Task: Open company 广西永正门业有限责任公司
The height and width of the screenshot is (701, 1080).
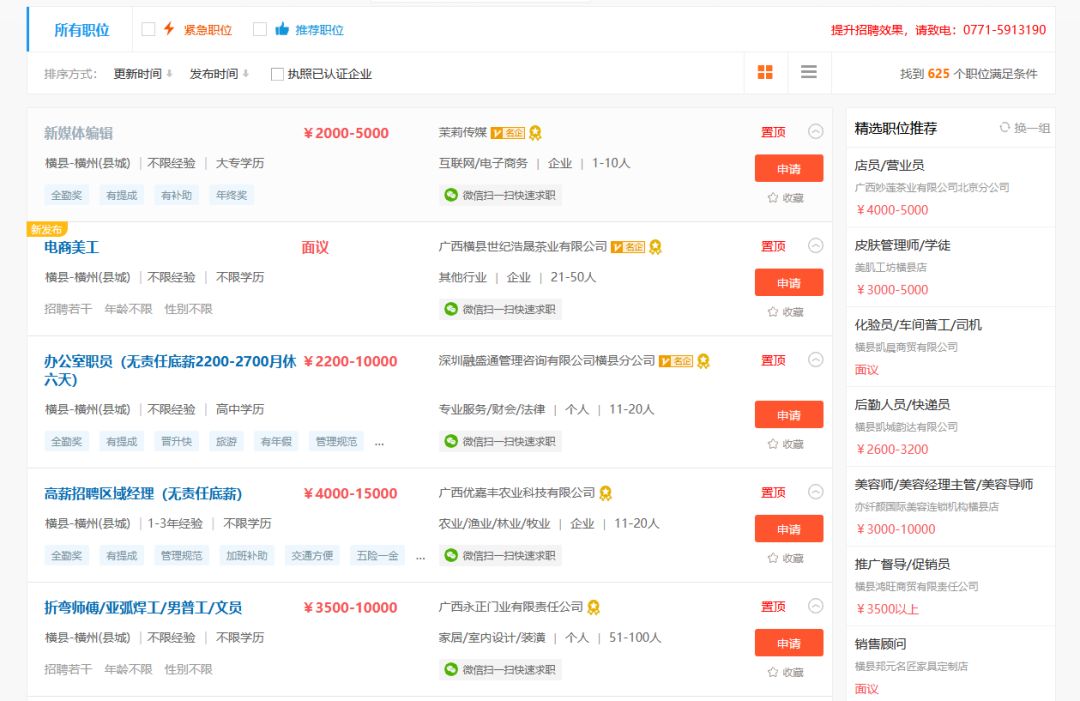Action: (x=511, y=607)
